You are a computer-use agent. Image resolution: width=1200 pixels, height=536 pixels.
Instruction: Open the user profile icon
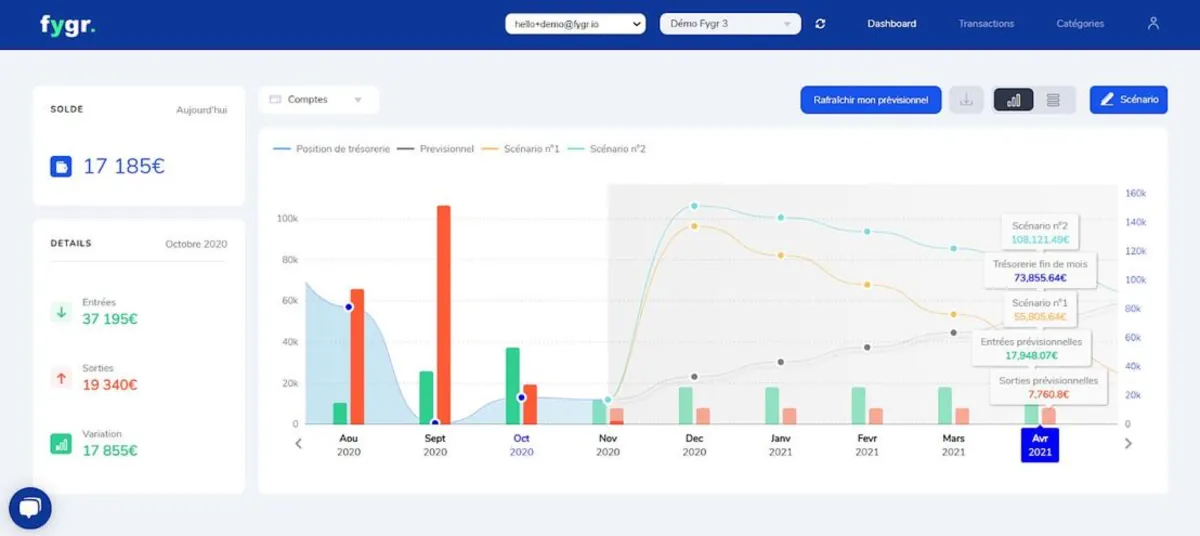(x=1153, y=23)
